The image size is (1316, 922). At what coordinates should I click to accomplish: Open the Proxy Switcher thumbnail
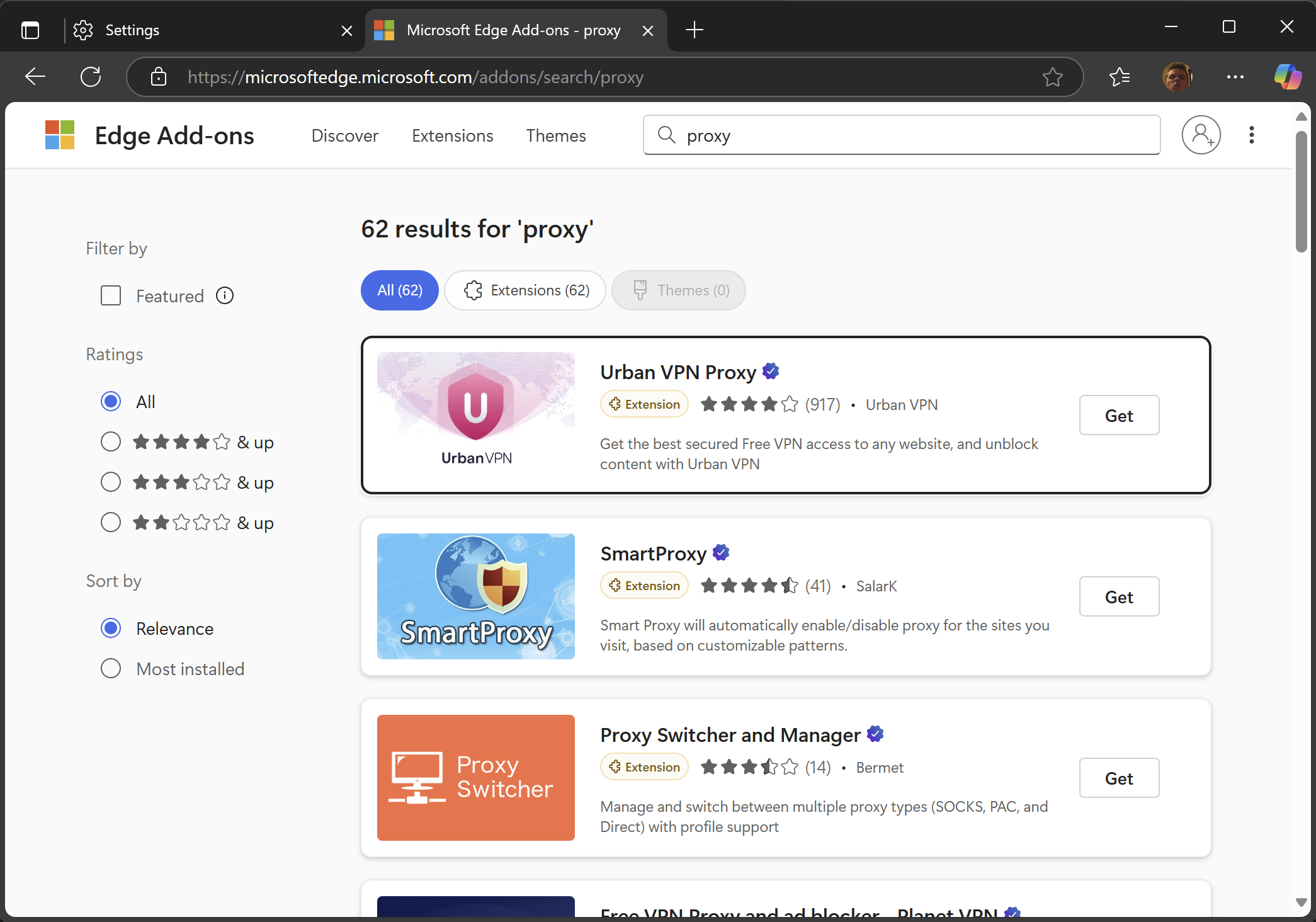[x=476, y=778]
